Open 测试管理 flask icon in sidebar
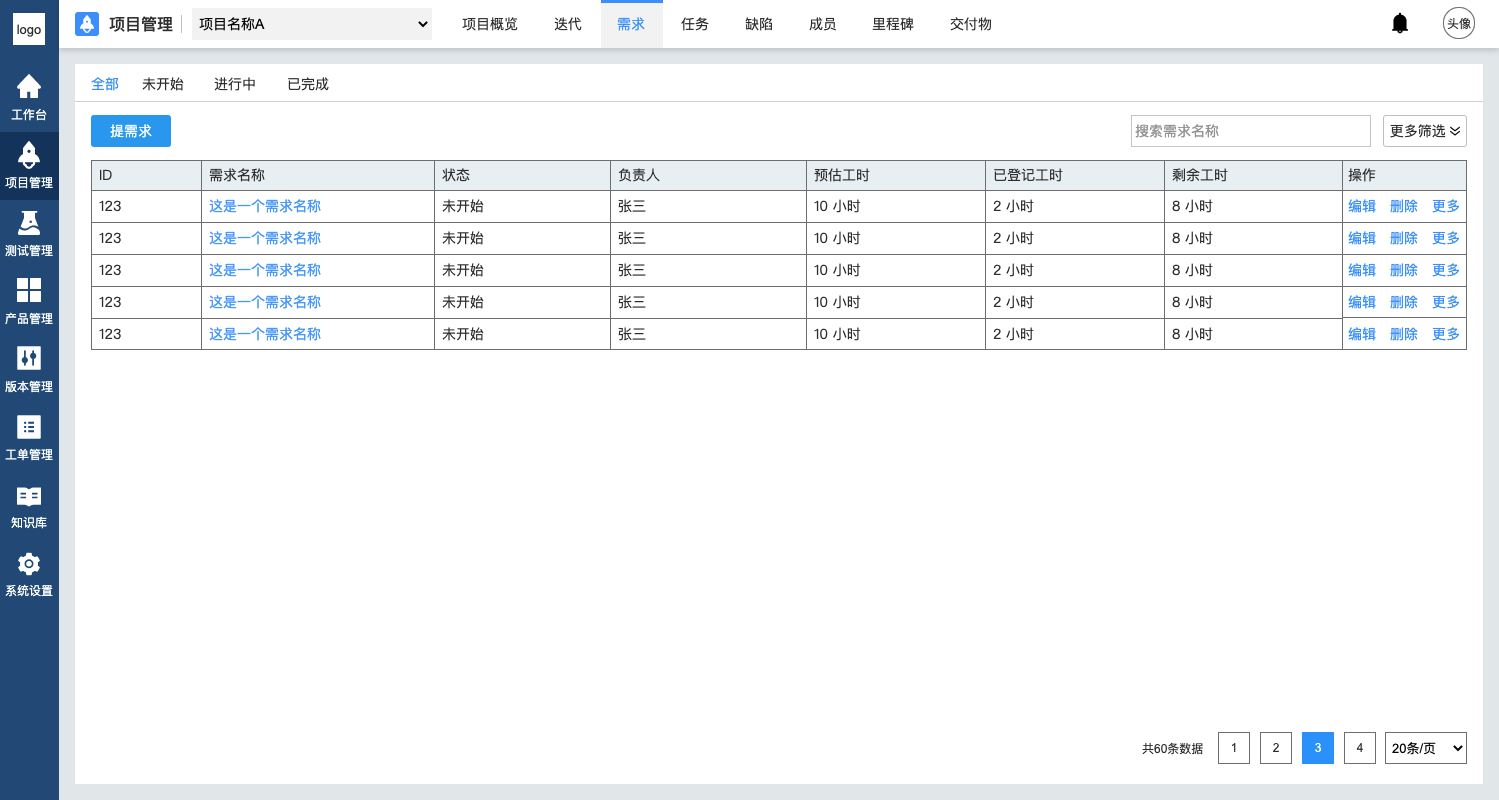The height and width of the screenshot is (800, 1499). tap(29, 223)
